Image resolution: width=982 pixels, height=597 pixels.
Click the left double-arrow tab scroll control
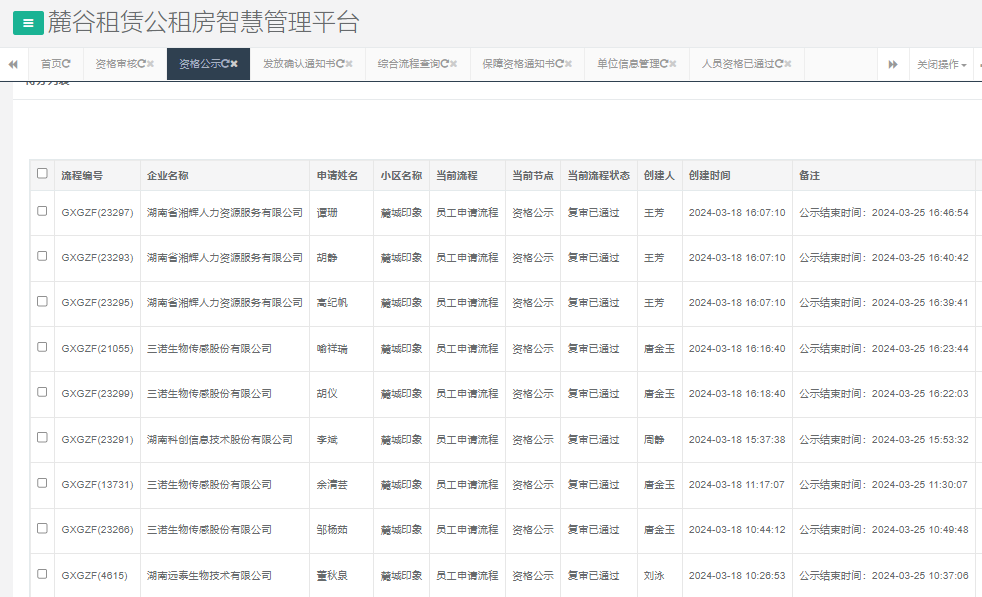tap(11, 64)
